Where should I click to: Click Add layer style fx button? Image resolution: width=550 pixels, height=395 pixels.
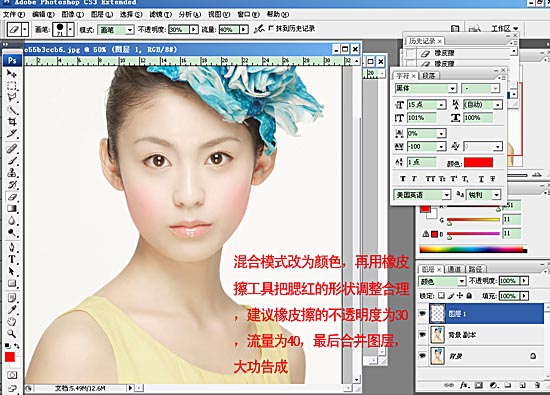pos(465,385)
